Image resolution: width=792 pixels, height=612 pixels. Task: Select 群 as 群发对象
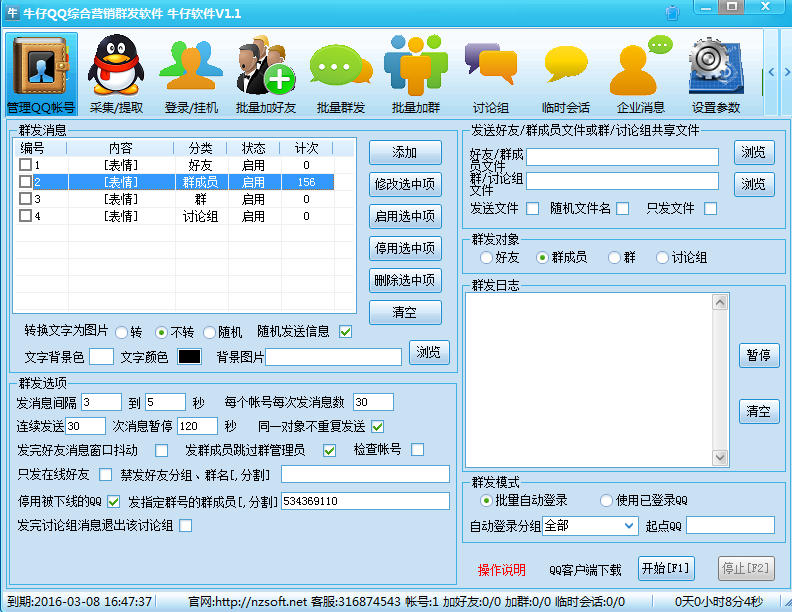click(614, 258)
